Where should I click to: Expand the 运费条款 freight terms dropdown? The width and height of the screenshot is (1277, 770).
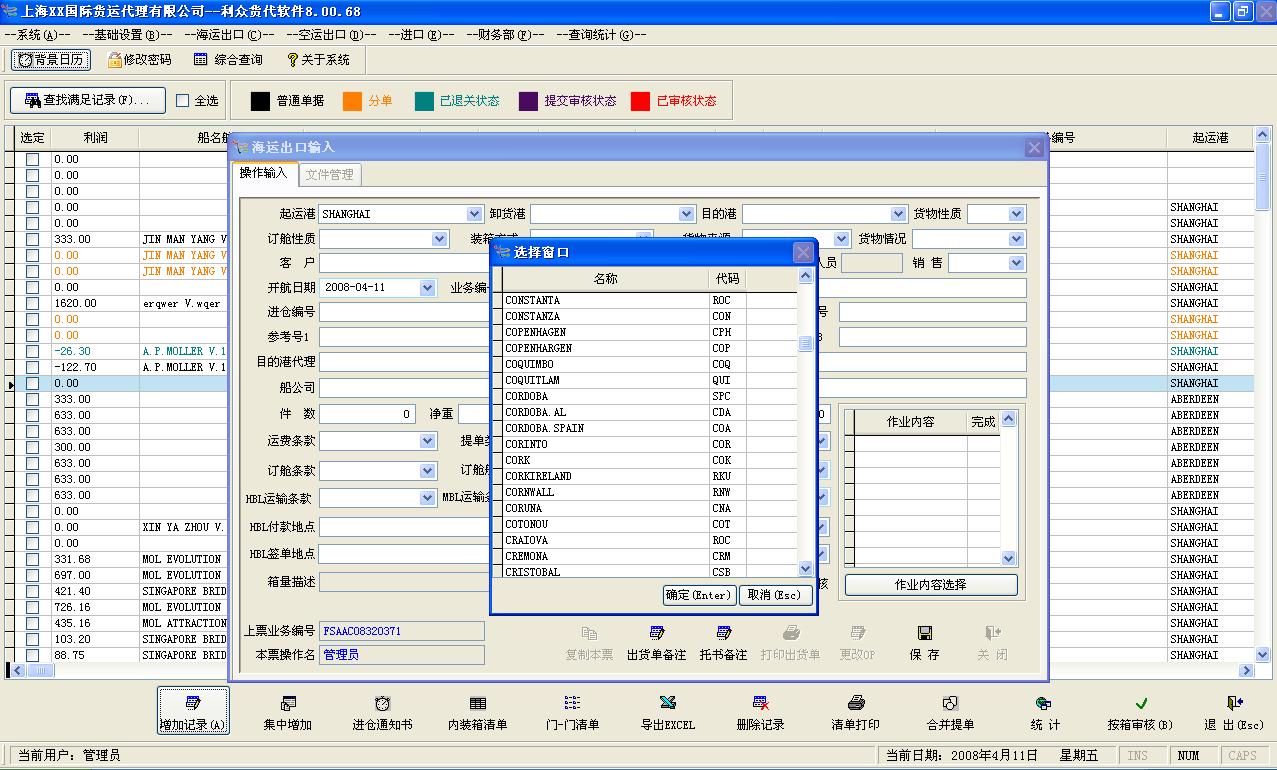point(428,441)
